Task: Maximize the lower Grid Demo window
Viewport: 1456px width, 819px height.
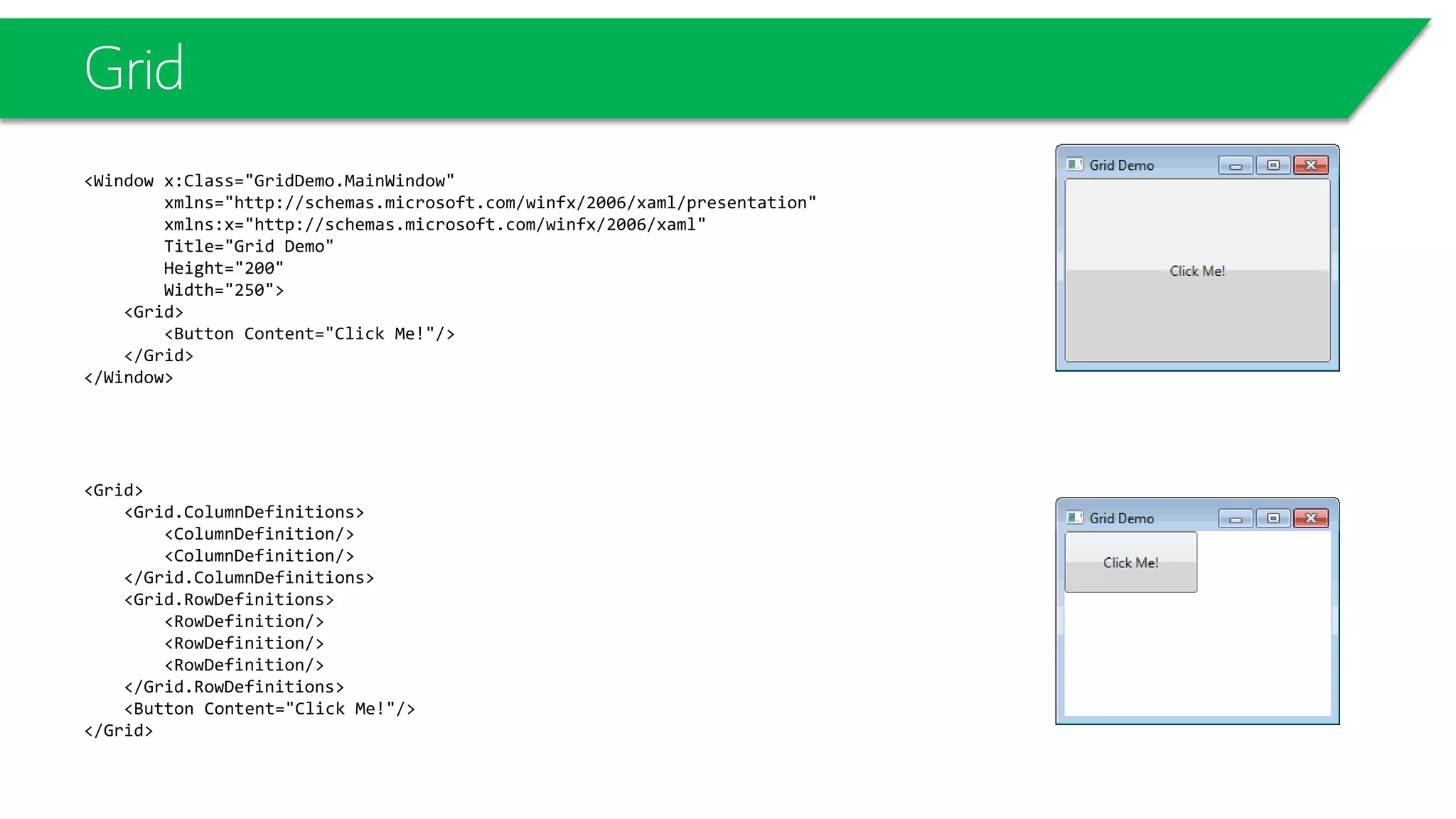Action: 1273,518
